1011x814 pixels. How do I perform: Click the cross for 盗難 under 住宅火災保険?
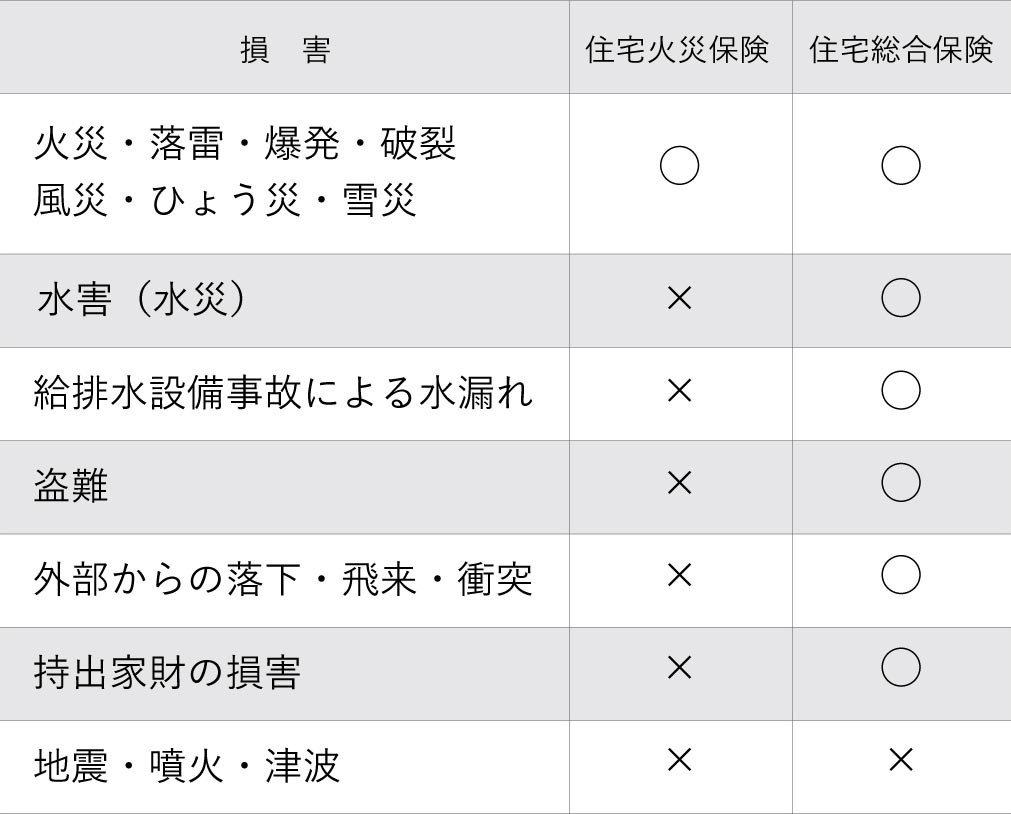[680, 482]
